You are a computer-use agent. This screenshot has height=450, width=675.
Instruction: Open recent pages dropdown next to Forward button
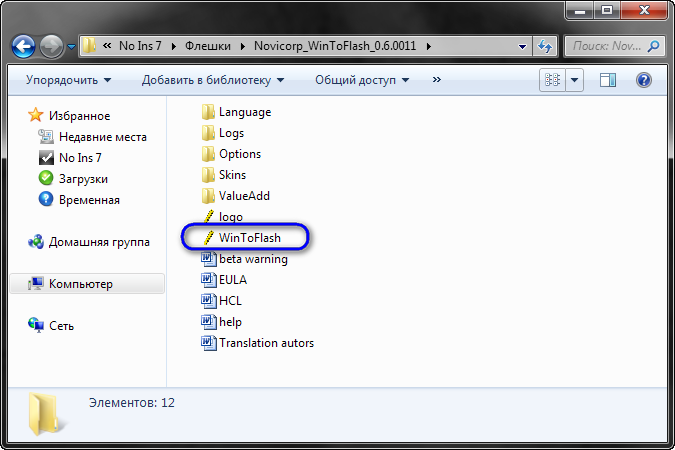click(72, 46)
